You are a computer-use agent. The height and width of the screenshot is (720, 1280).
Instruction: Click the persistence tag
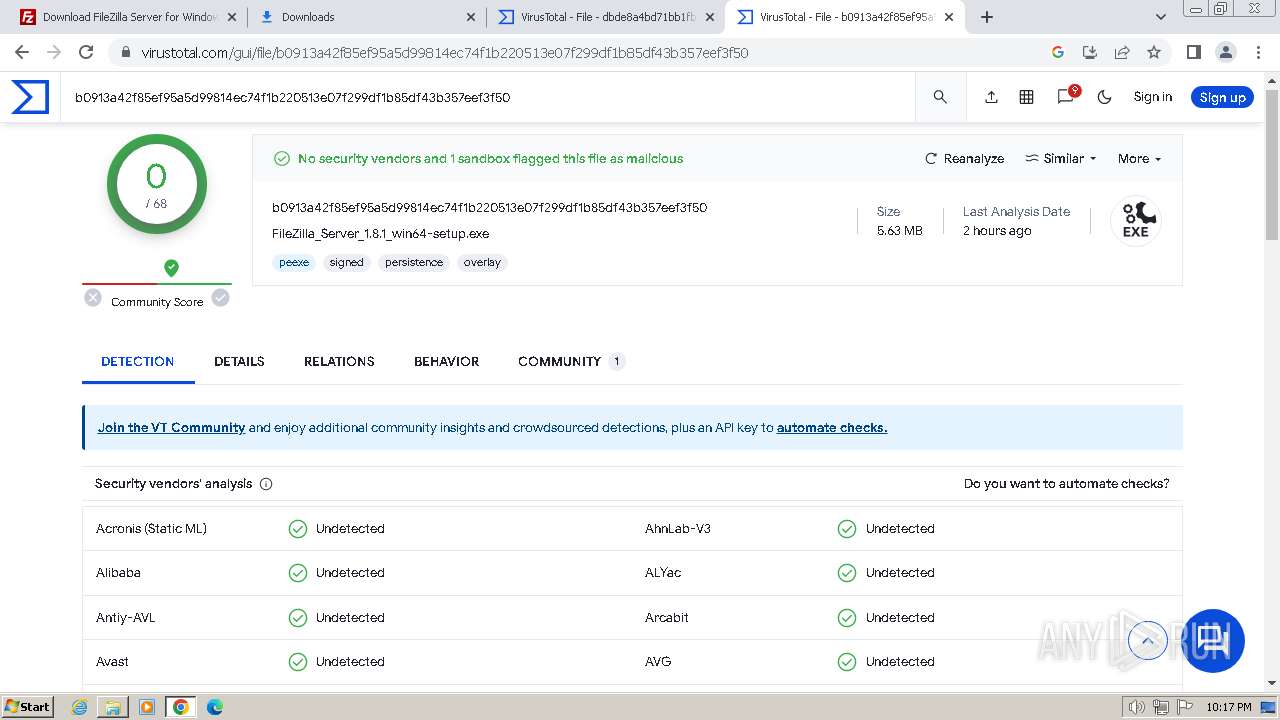coord(414,262)
